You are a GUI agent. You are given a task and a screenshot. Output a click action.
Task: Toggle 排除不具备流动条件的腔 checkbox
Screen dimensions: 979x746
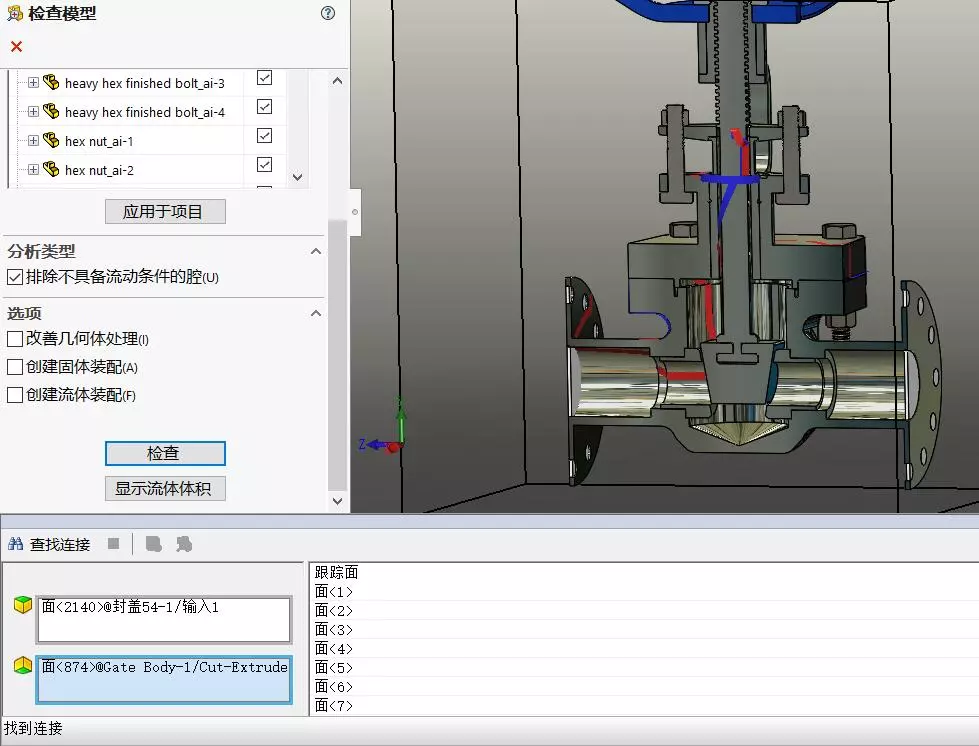click(x=15, y=277)
